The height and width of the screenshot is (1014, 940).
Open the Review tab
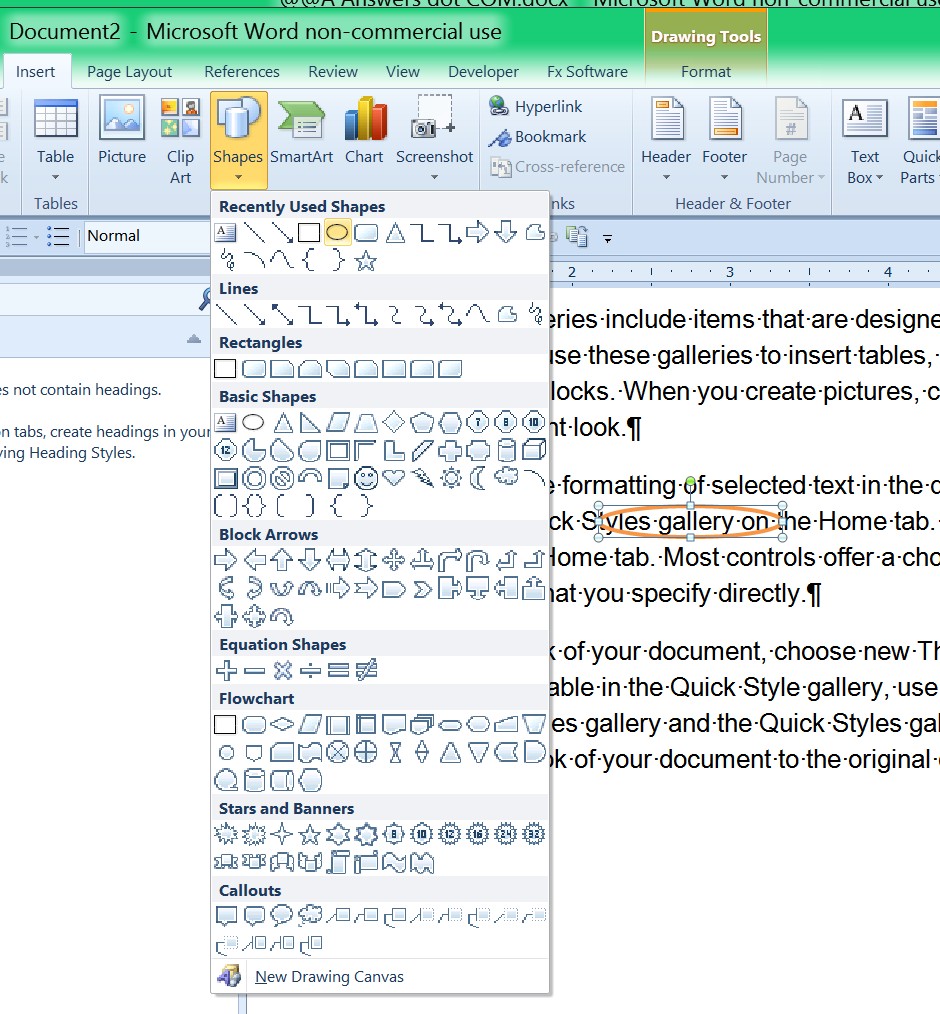tap(333, 72)
